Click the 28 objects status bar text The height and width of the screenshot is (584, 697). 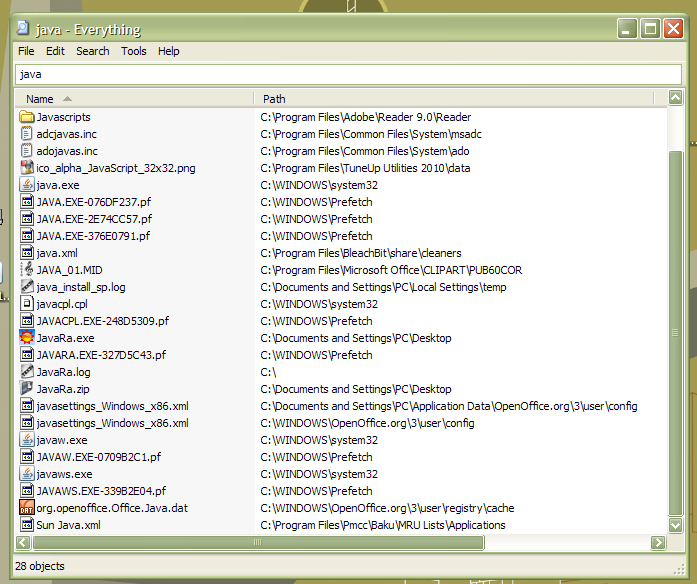(40, 566)
